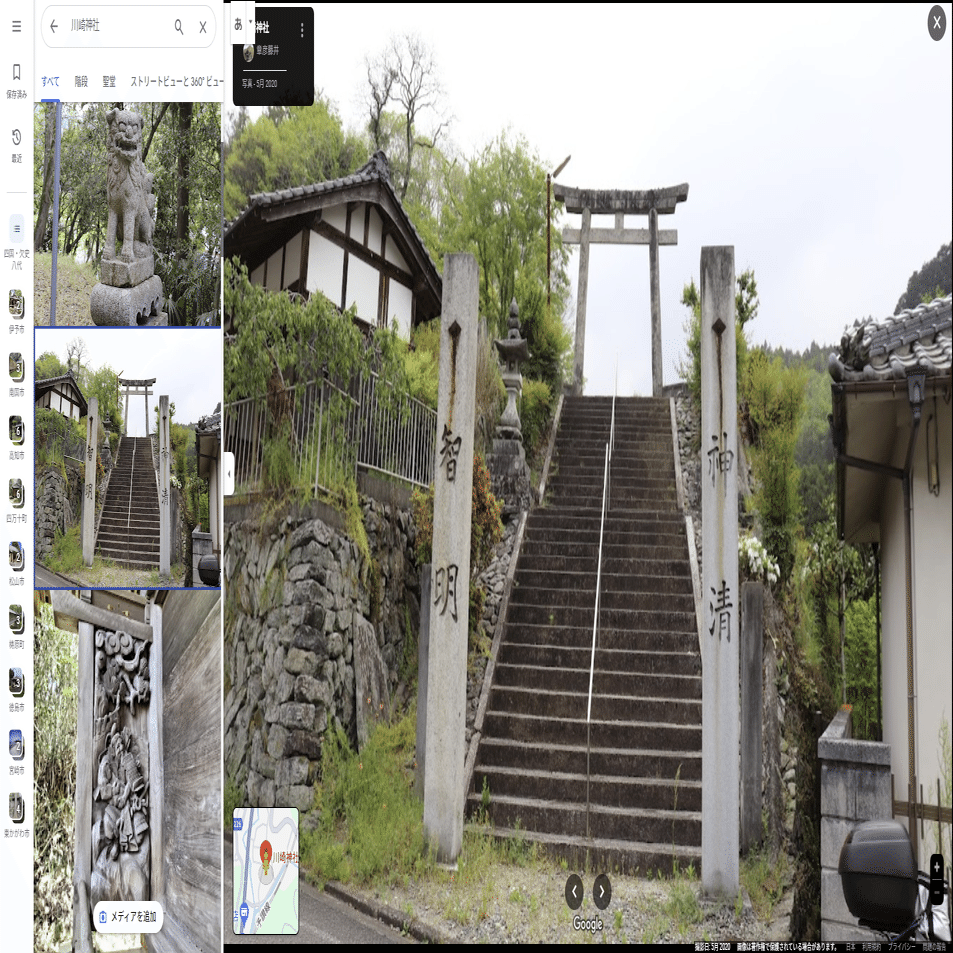The image size is (953, 953).
Task: Open recent place 南国市 thumbnail icon
Action: pos(16,367)
